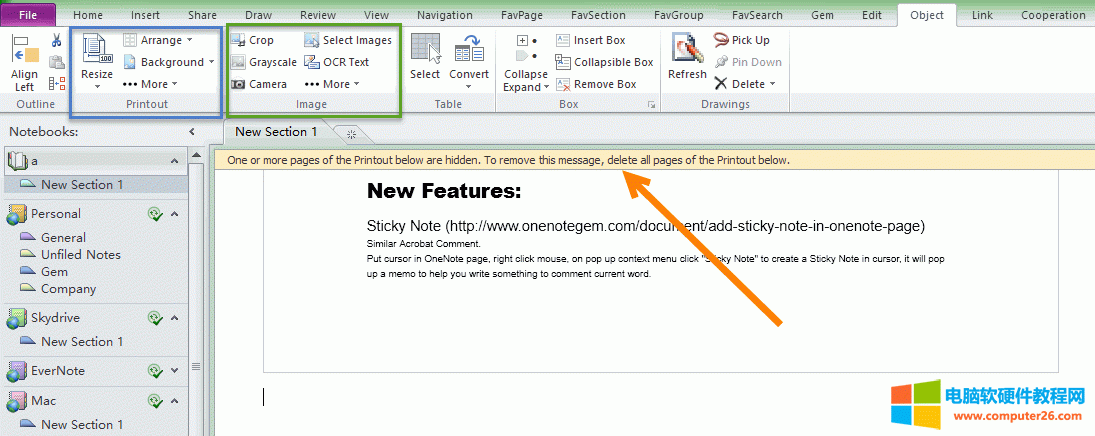Create a new section tab

tap(351, 133)
